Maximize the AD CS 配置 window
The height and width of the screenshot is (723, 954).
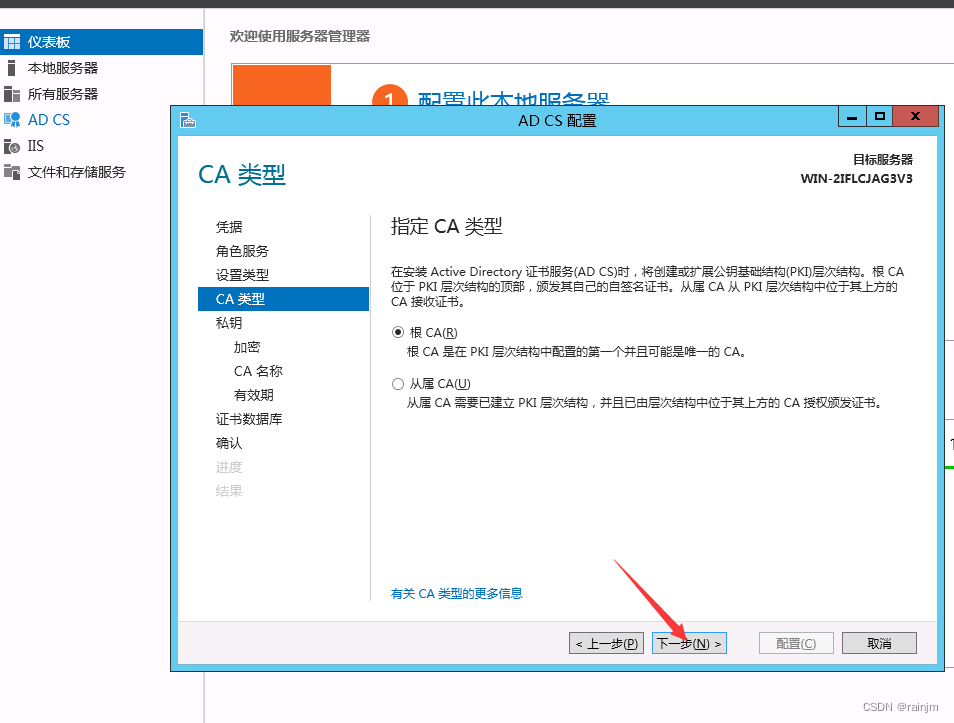879,116
